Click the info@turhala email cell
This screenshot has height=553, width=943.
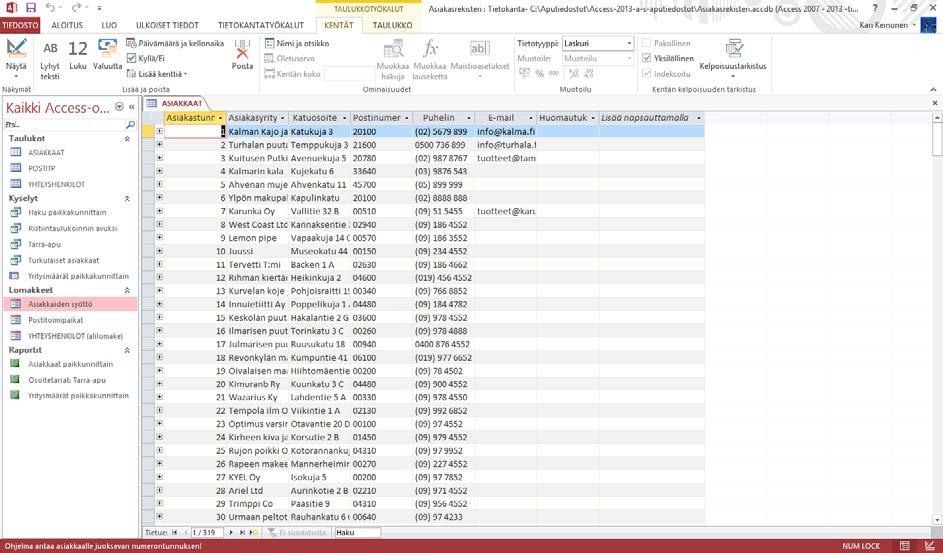click(x=506, y=145)
